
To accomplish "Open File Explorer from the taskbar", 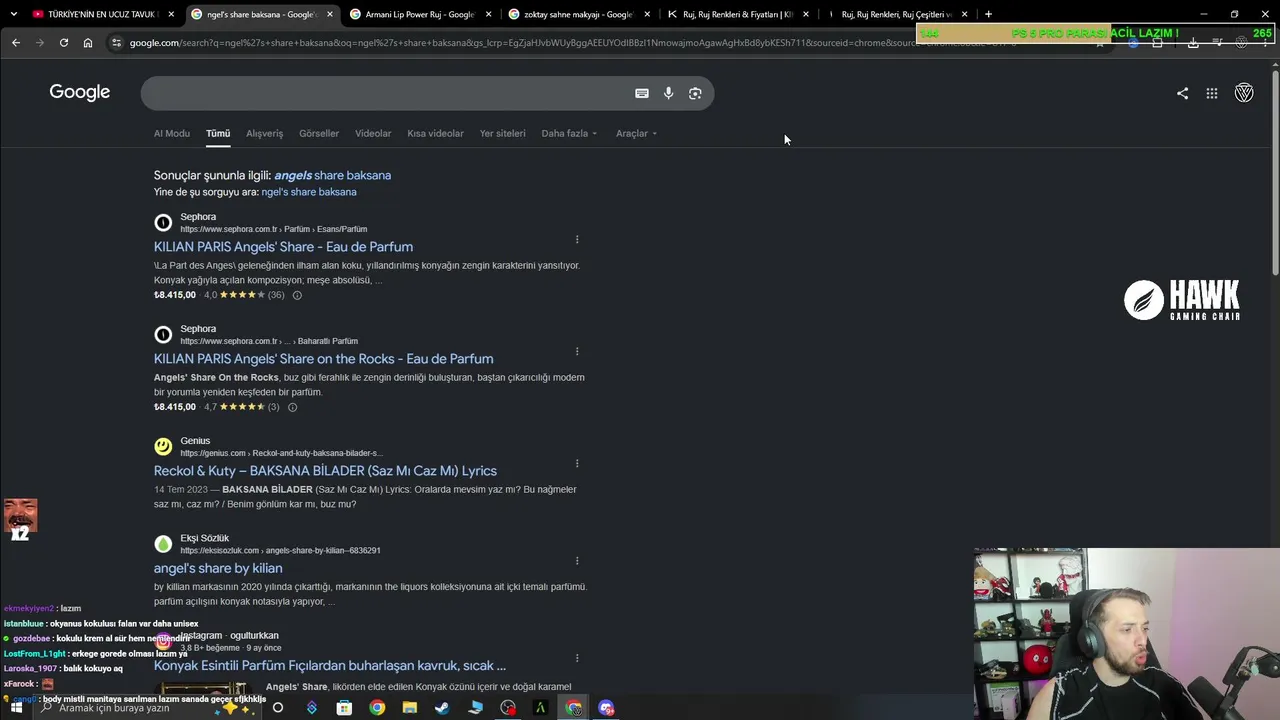I will (409, 708).
